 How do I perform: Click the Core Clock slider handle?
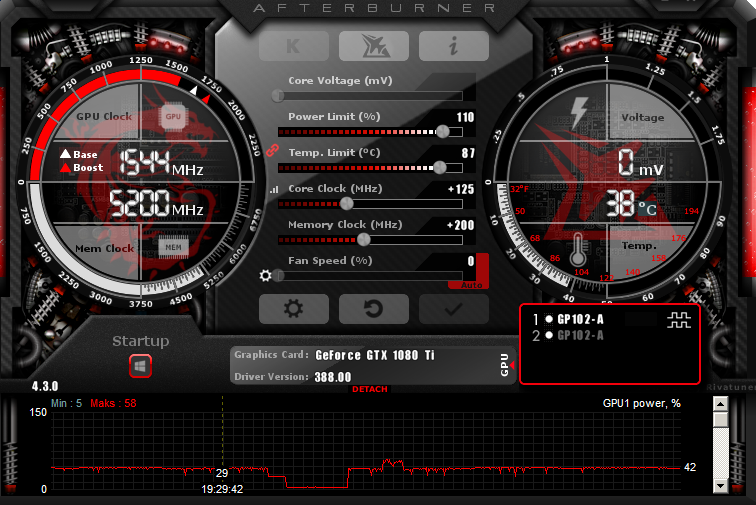[347, 204]
